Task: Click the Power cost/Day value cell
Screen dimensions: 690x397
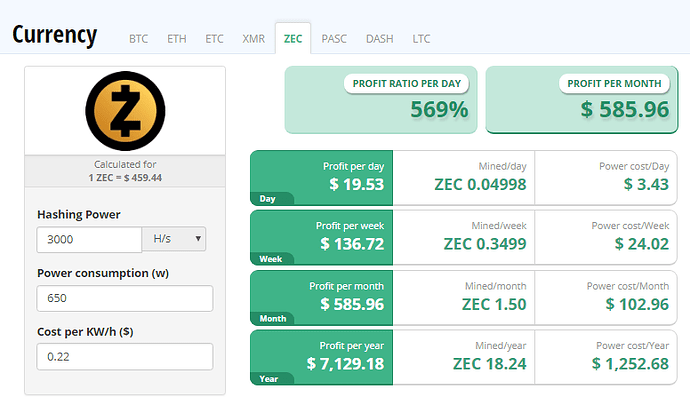Action: coord(606,178)
